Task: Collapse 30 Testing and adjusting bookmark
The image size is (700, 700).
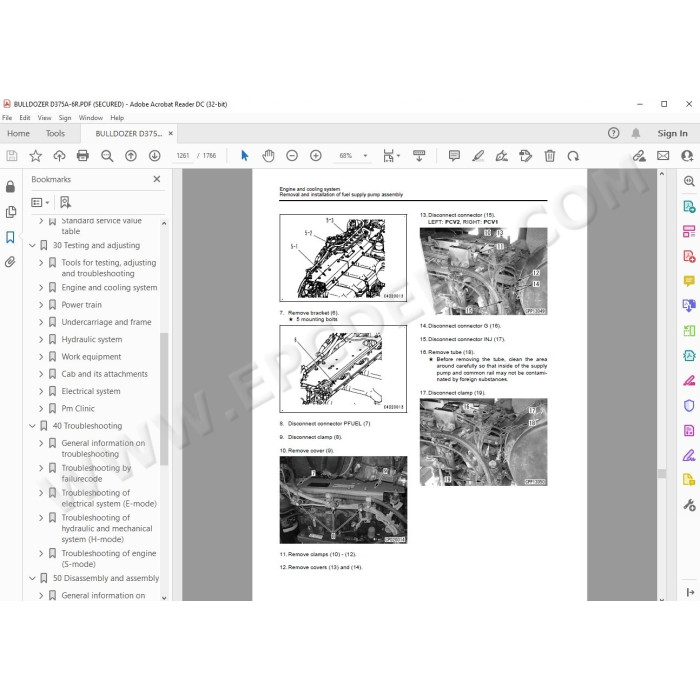Action: point(32,246)
